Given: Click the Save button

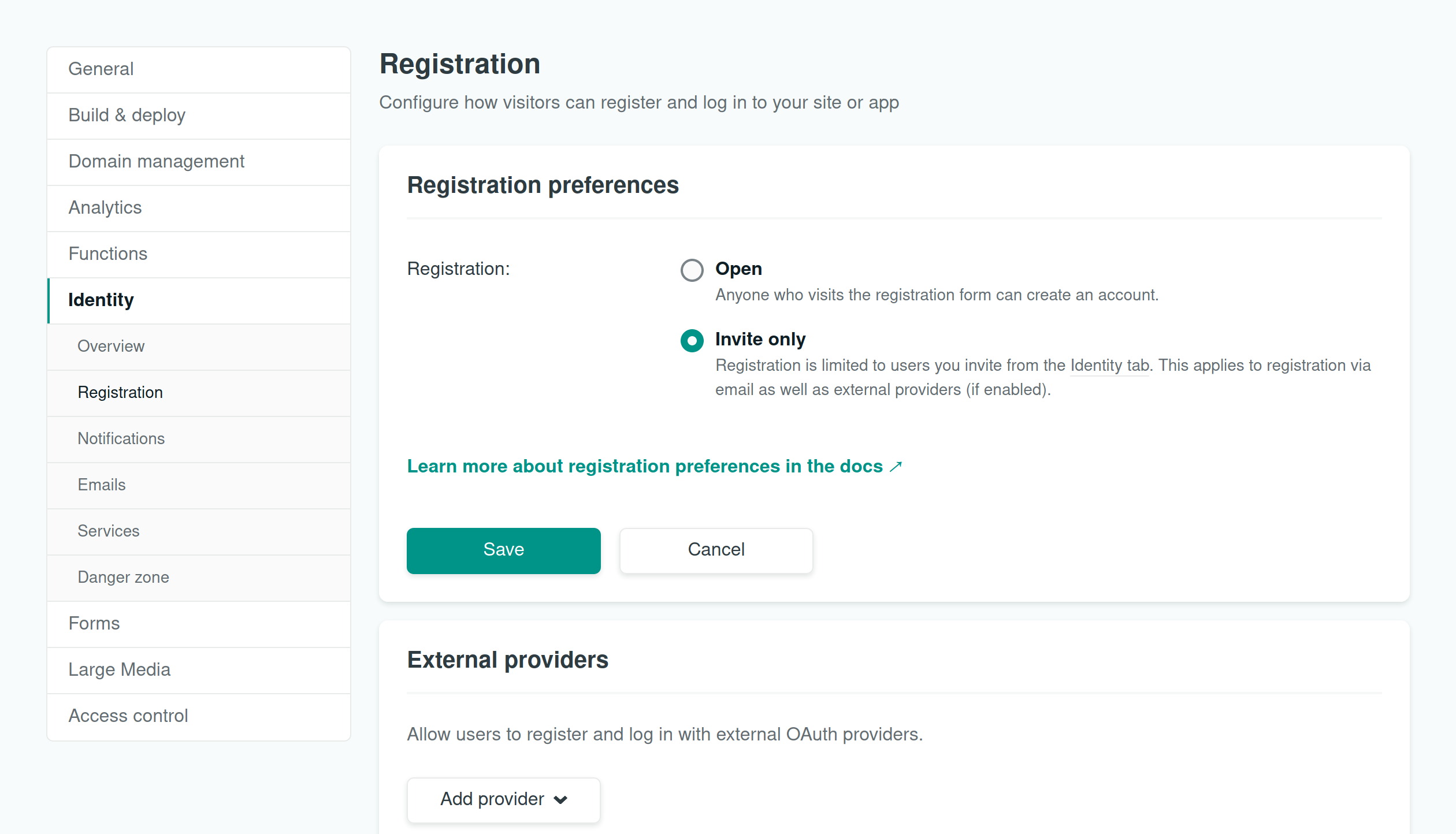Looking at the screenshot, I should point(503,550).
